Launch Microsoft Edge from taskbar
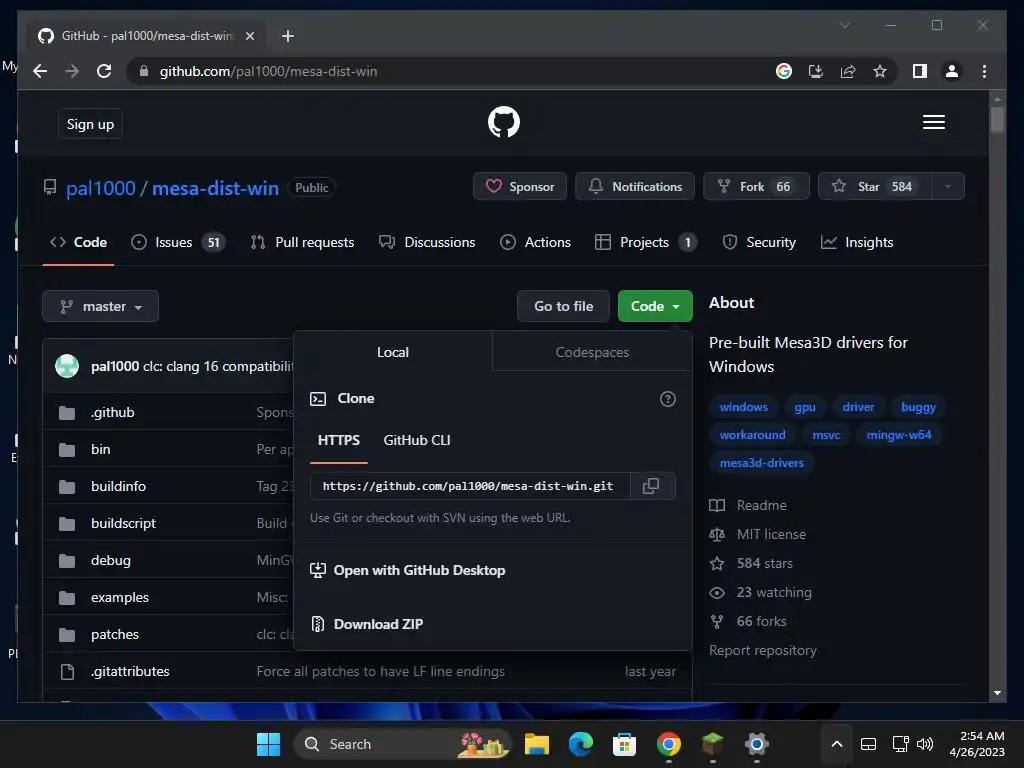The height and width of the screenshot is (768, 1024). pos(580,744)
